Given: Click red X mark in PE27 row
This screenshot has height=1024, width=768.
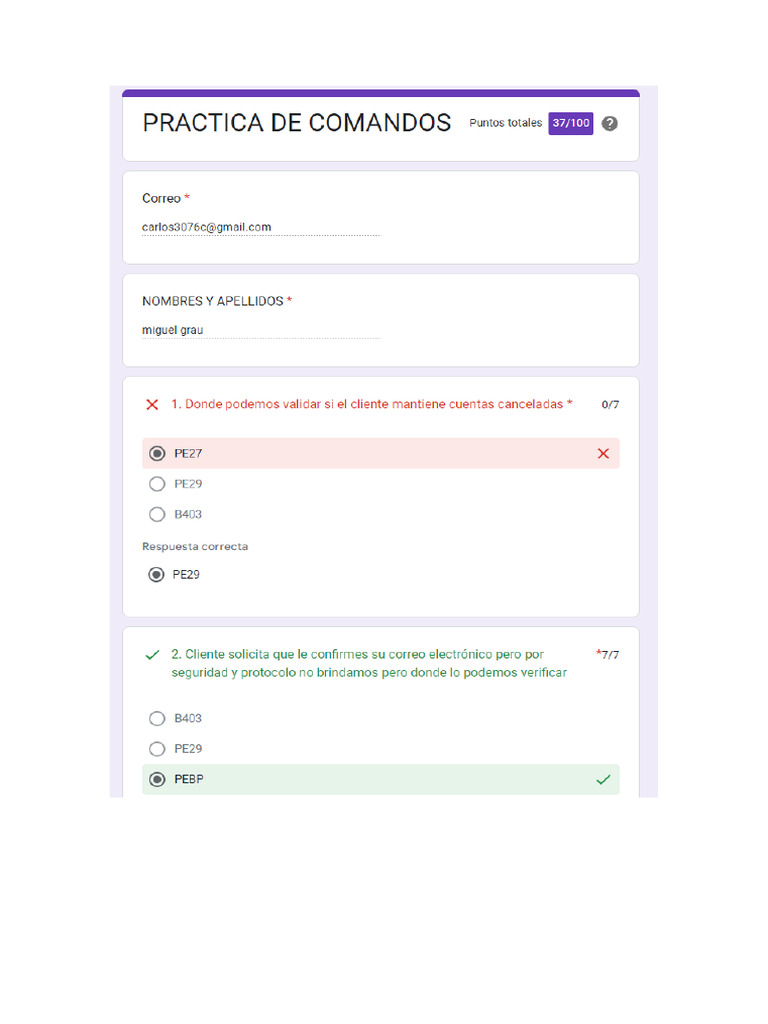Looking at the screenshot, I should click(603, 454).
